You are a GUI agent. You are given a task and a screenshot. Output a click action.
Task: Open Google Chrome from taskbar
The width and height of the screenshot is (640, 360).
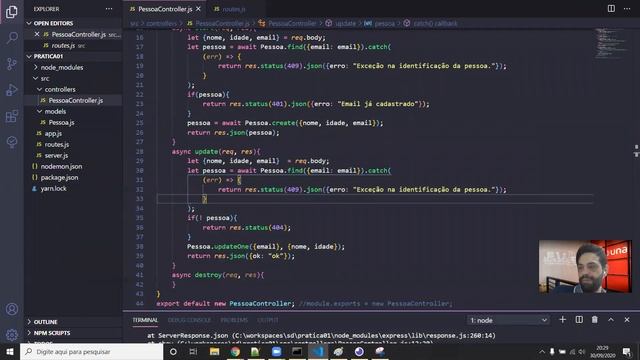pos(235,351)
